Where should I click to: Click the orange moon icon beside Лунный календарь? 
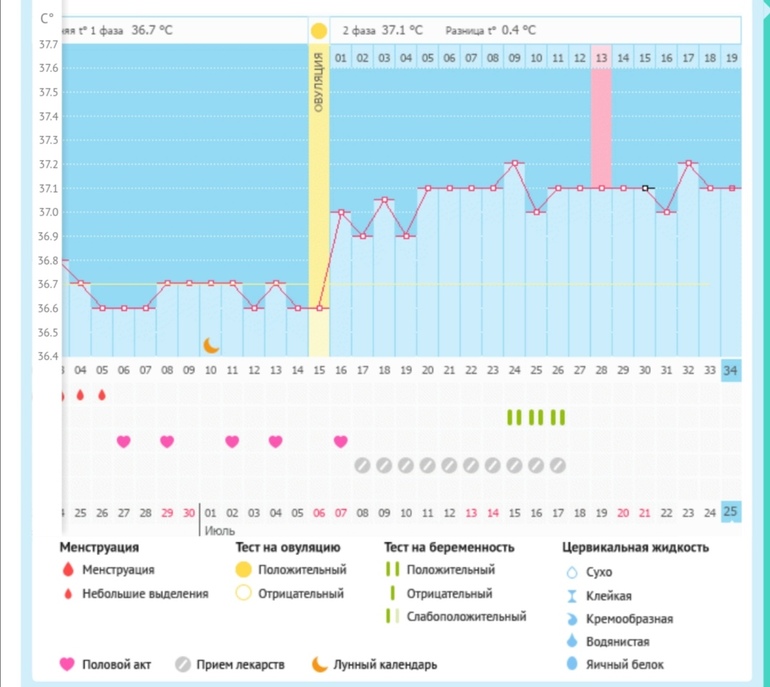[319, 664]
